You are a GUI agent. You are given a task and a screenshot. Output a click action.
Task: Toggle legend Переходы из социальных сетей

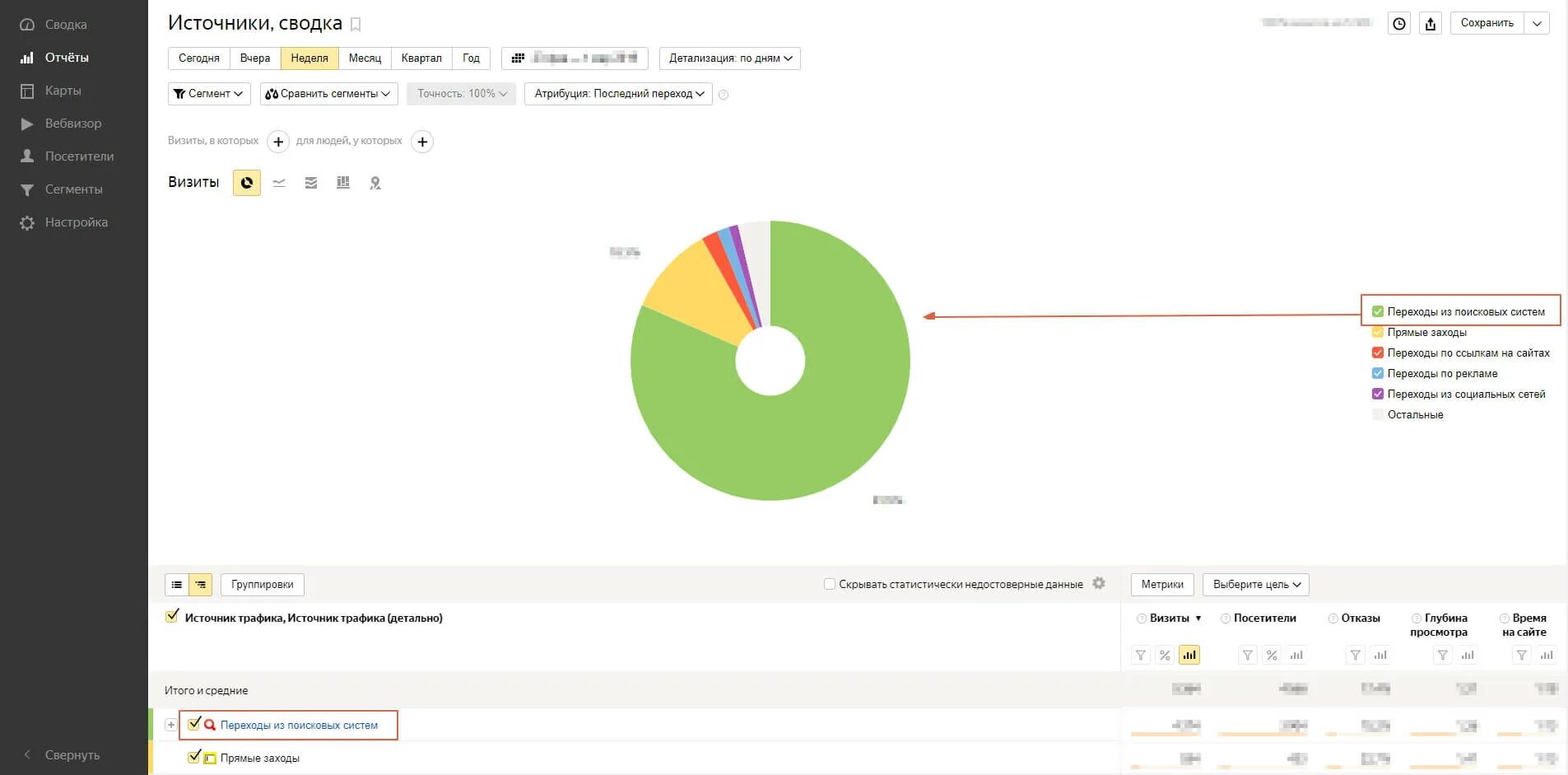point(1378,394)
